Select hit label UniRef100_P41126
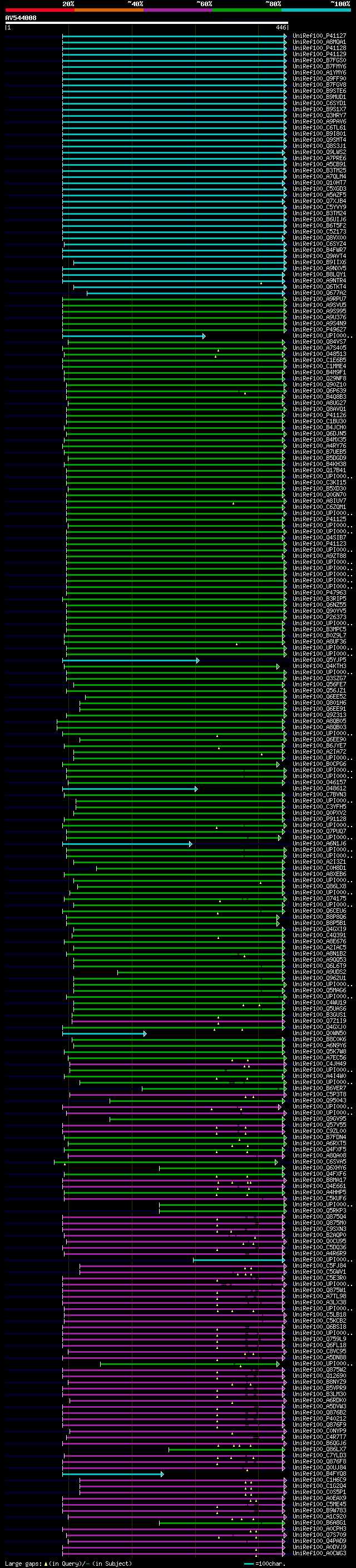This screenshot has width=356, height=1568. pyautogui.click(x=319, y=415)
